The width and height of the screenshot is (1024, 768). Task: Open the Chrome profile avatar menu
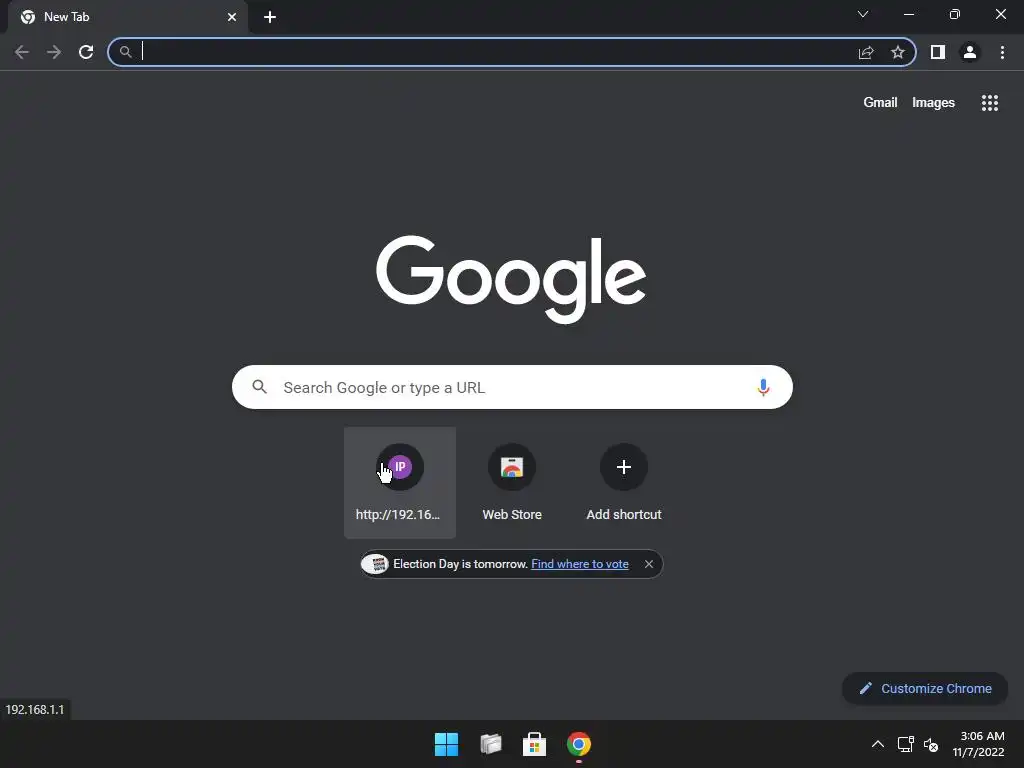tap(970, 52)
